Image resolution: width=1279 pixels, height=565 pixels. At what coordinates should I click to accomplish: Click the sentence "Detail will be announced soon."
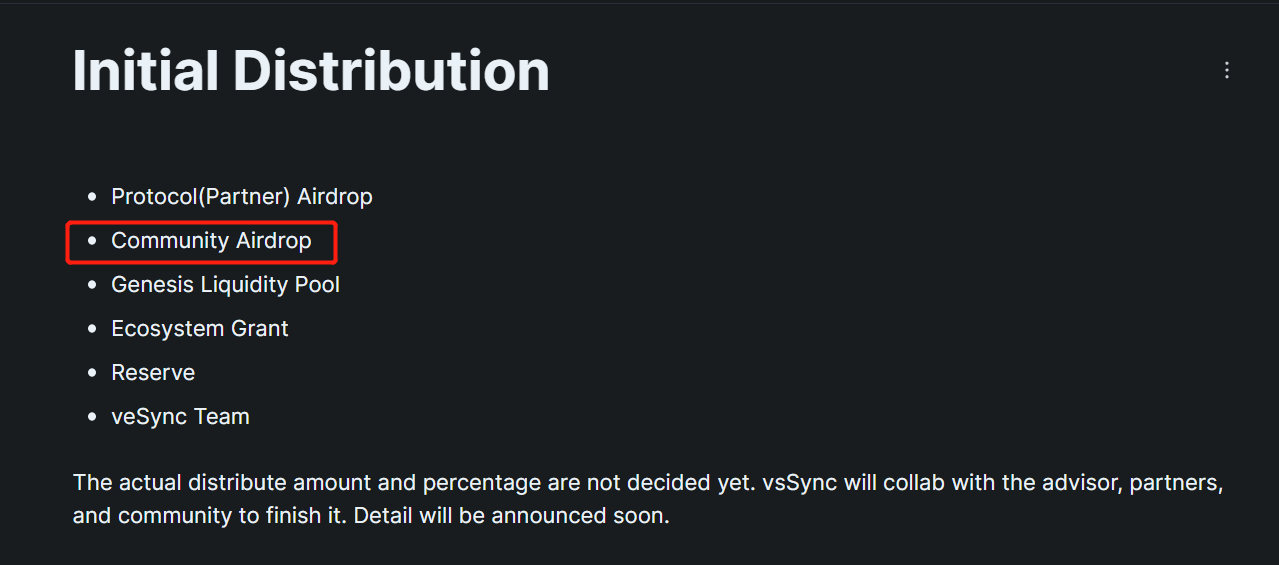pos(511,517)
